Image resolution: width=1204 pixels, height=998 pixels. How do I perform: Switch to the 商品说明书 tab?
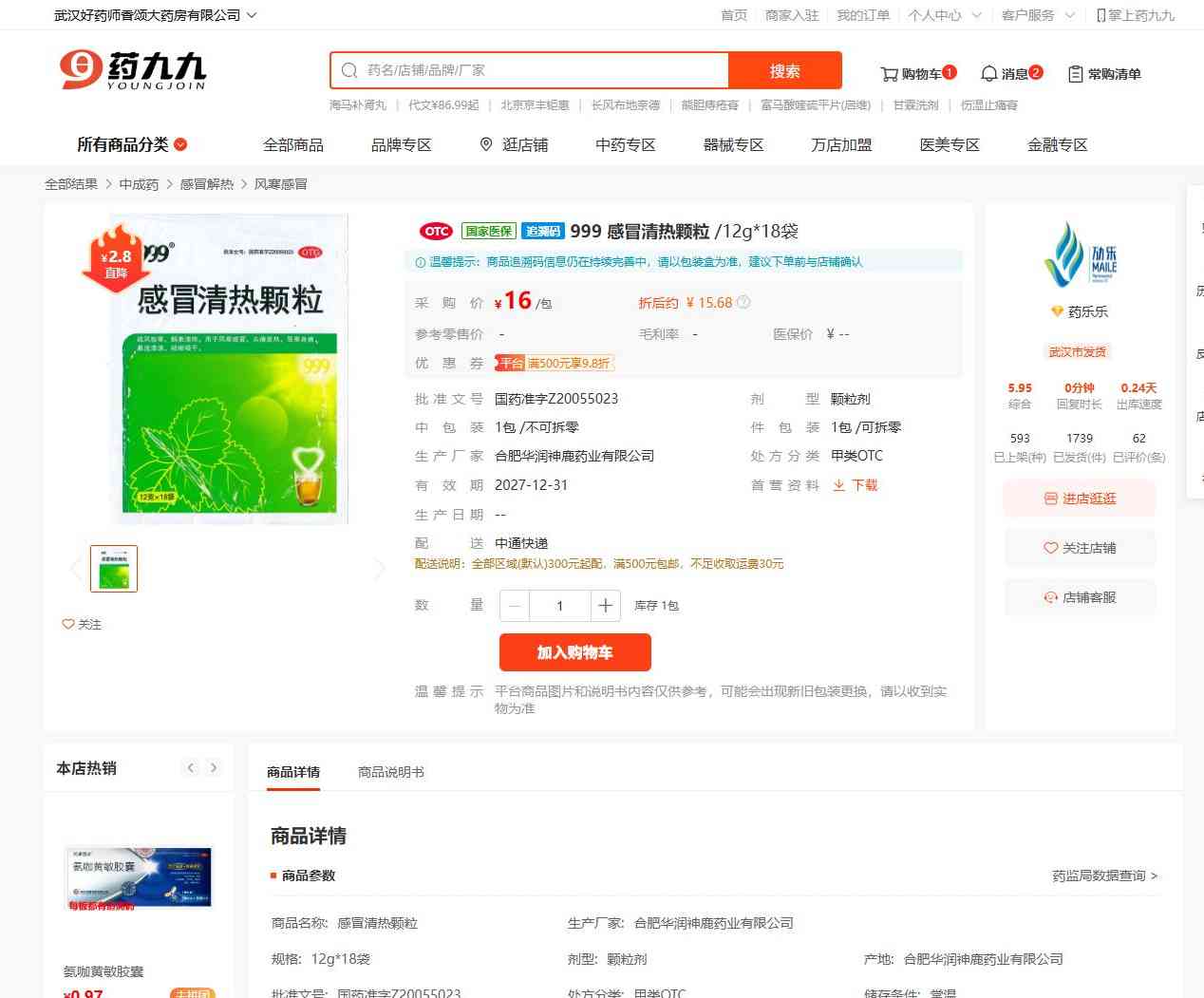(x=390, y=772)
